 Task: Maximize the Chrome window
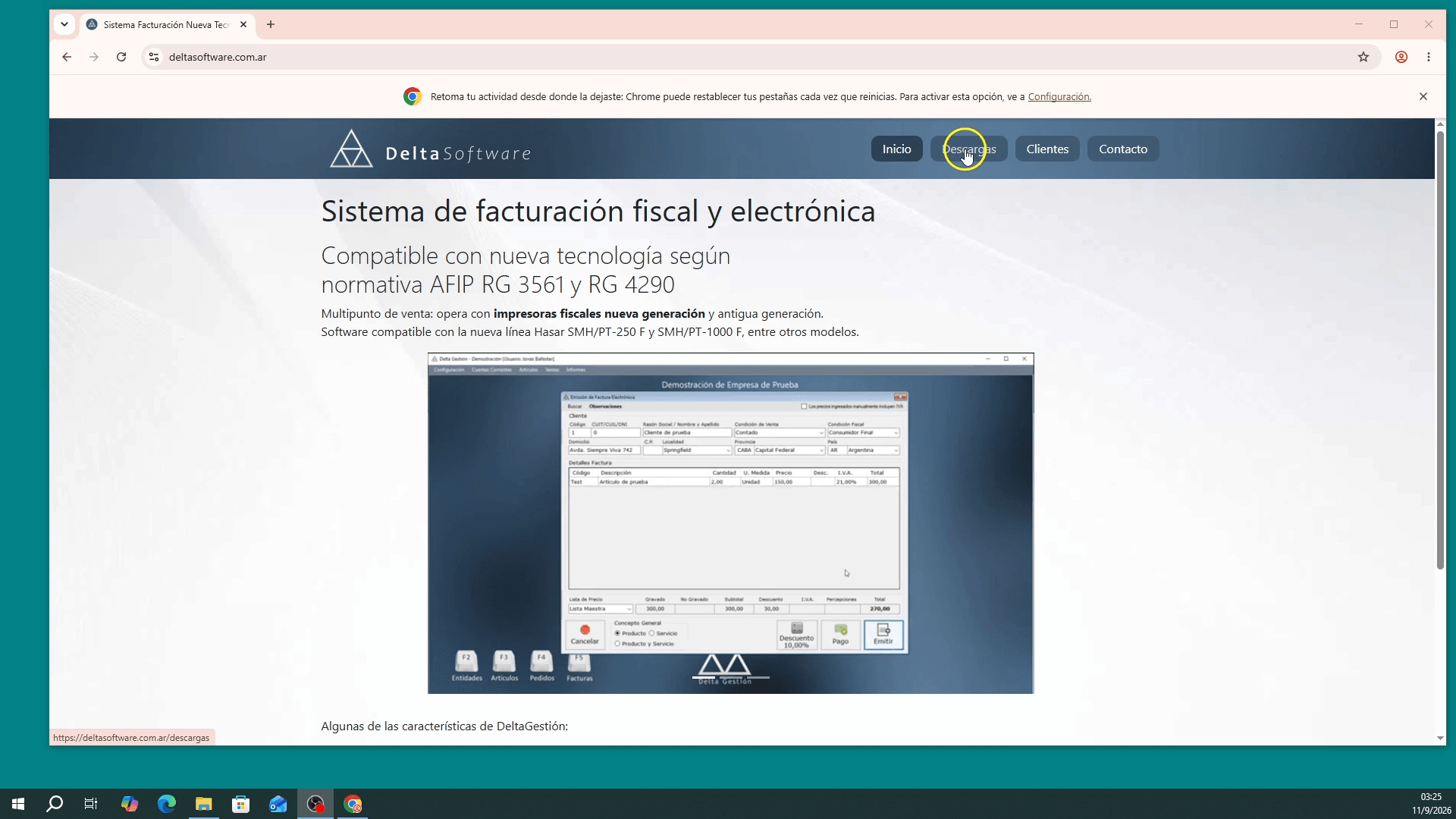coord(1394,24)
